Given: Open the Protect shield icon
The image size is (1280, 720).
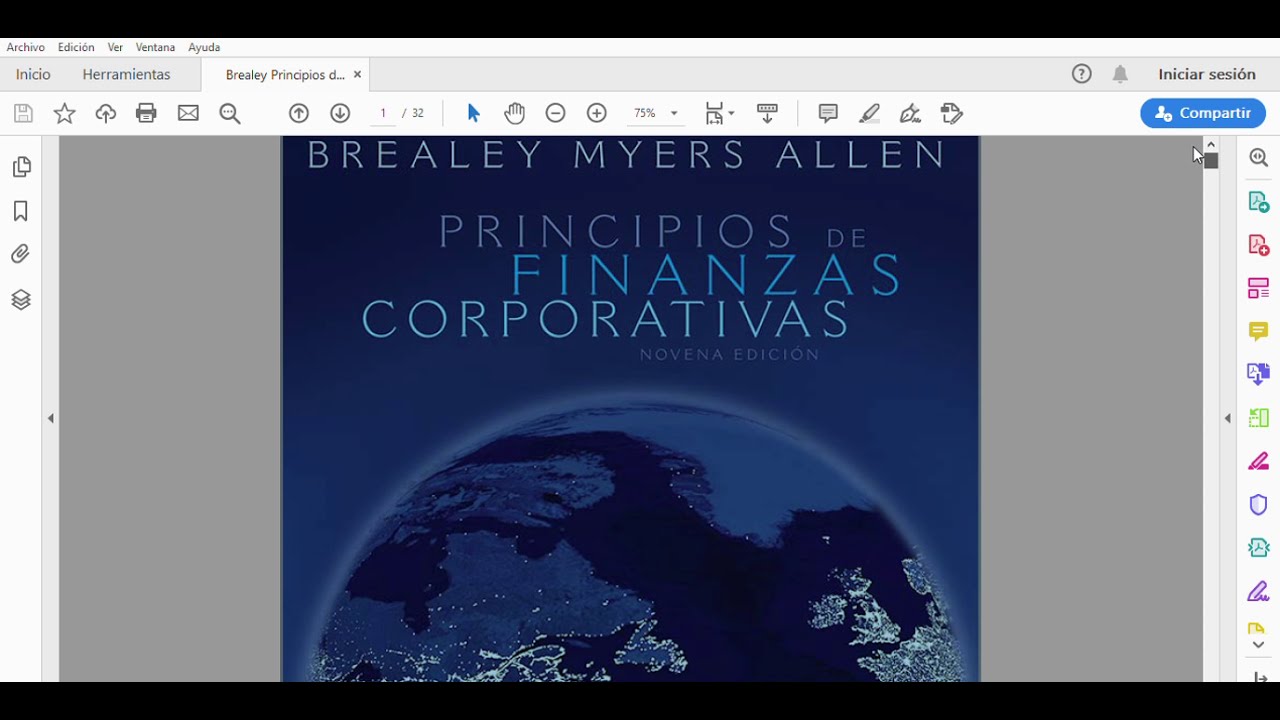Looking at the screenshot, I should 1259,505.
